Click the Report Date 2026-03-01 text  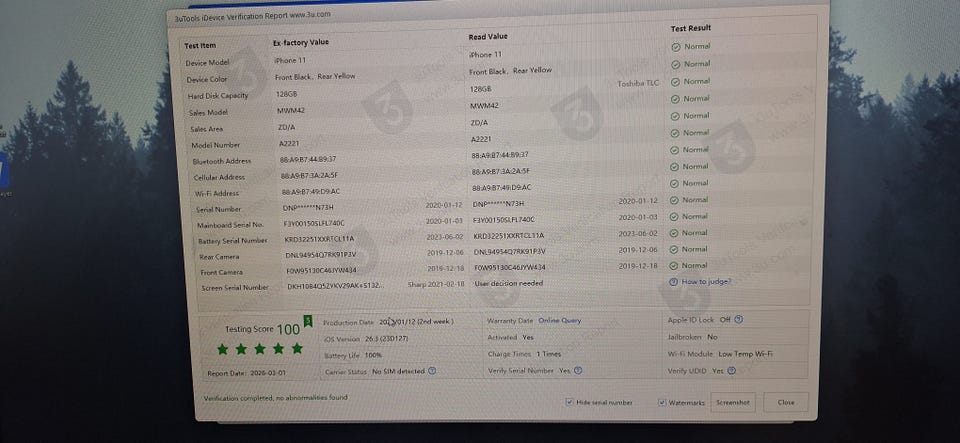[246, 373]
